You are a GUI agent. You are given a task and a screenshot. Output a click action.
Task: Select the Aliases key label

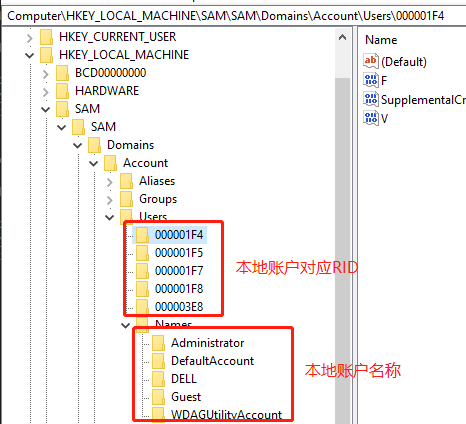tap(157, 181)
